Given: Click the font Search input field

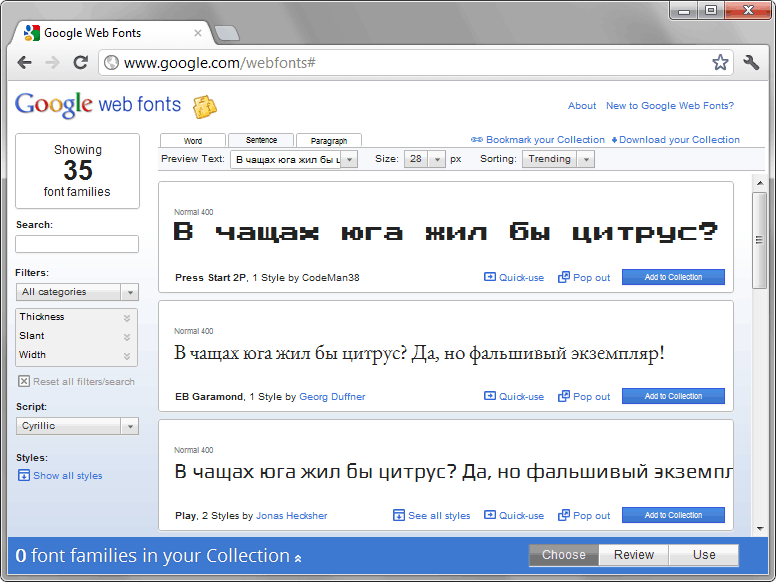Looking at the screenshot, I should pos(77,244).
